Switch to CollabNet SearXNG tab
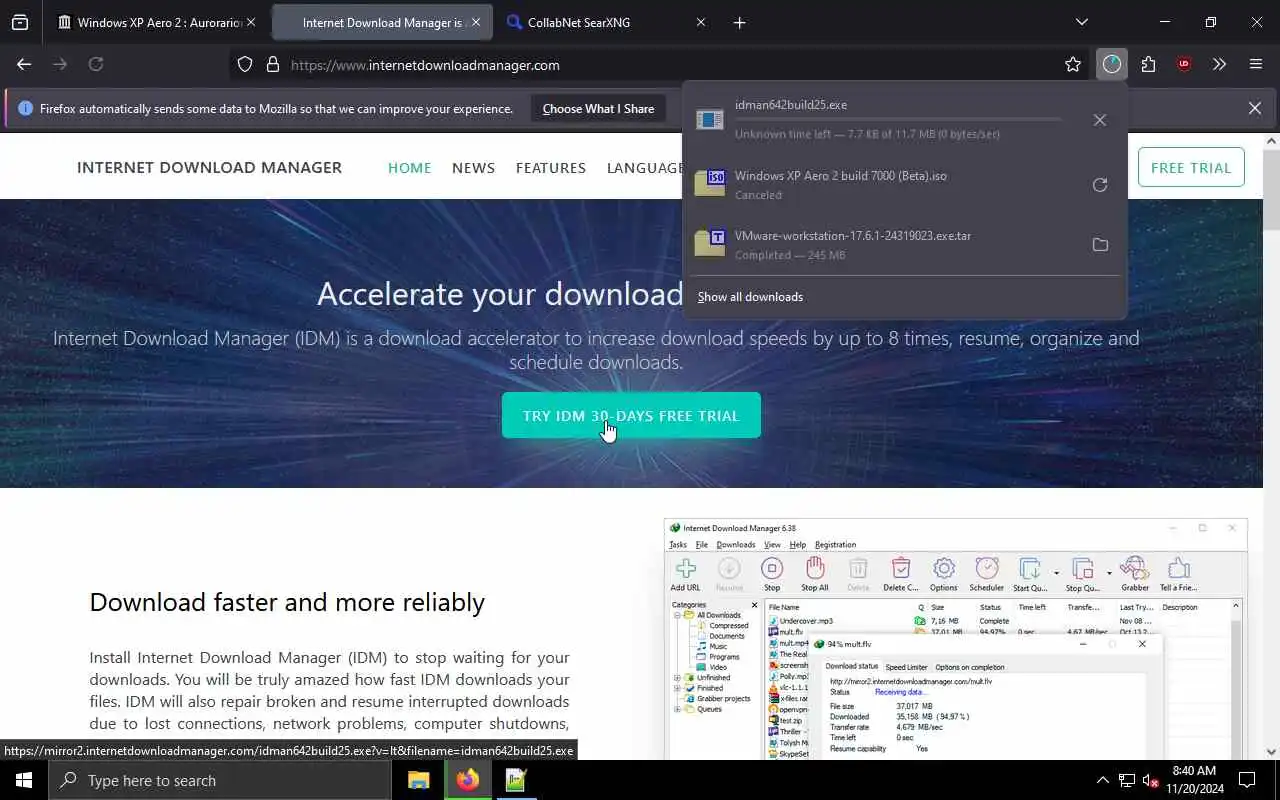The image size is (1280, 800). pyautogui.click(x=607, y=22)
